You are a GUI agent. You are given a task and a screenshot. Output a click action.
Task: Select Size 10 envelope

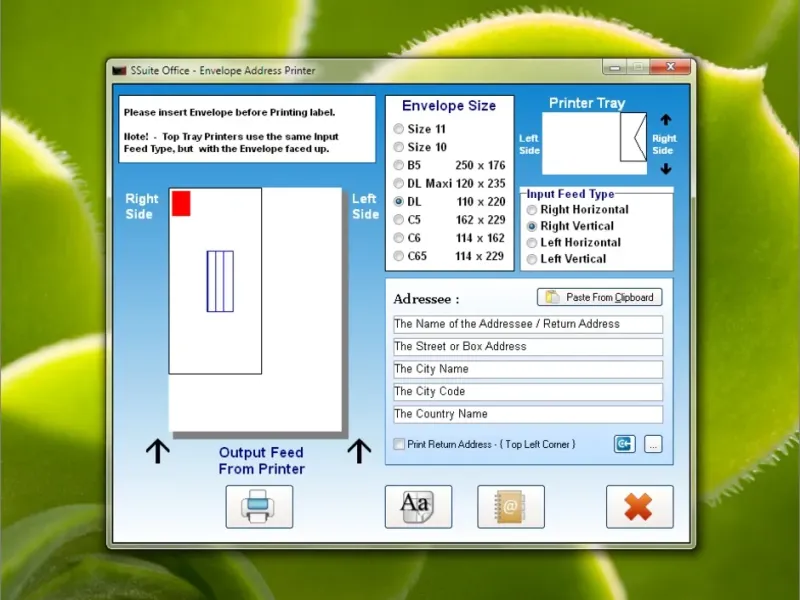421,147
